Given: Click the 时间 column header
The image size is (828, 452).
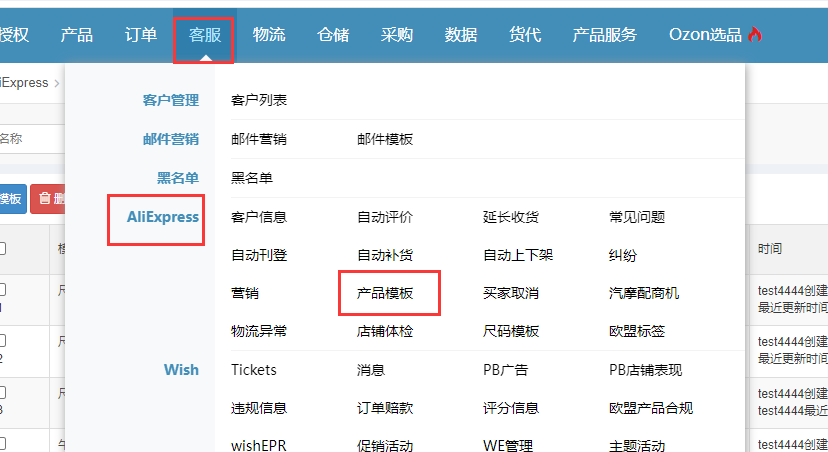Looking at the screenshot, I should click(770, 249).
